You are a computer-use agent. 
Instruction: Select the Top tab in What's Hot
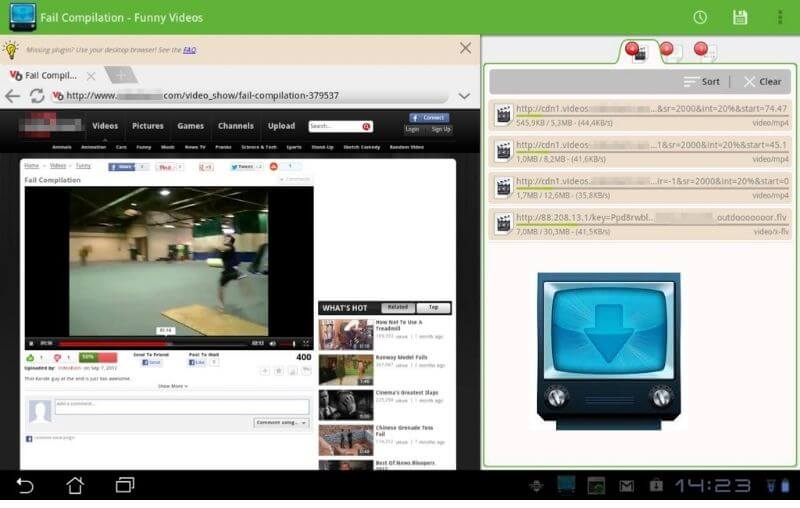(433, 308)
